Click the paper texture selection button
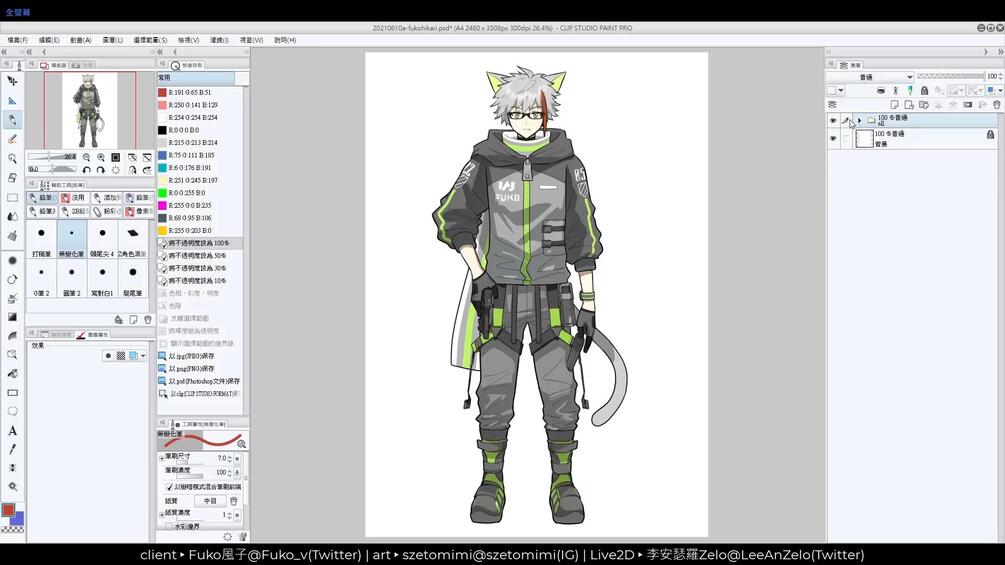1005x565 pixels. pyautogui.click(x=210, y=501)
